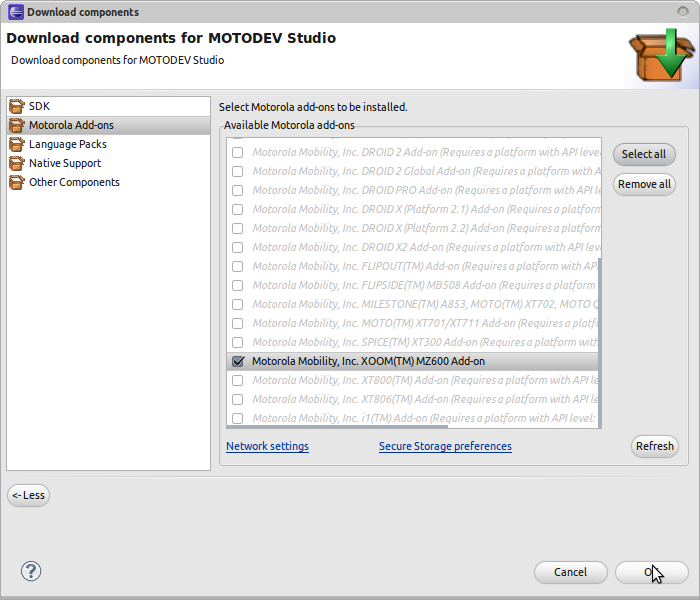The image size is (700, 600).
Task: Check the SPICE(TM) XT300 Add-on checkbox
Action: coord(238,342)
